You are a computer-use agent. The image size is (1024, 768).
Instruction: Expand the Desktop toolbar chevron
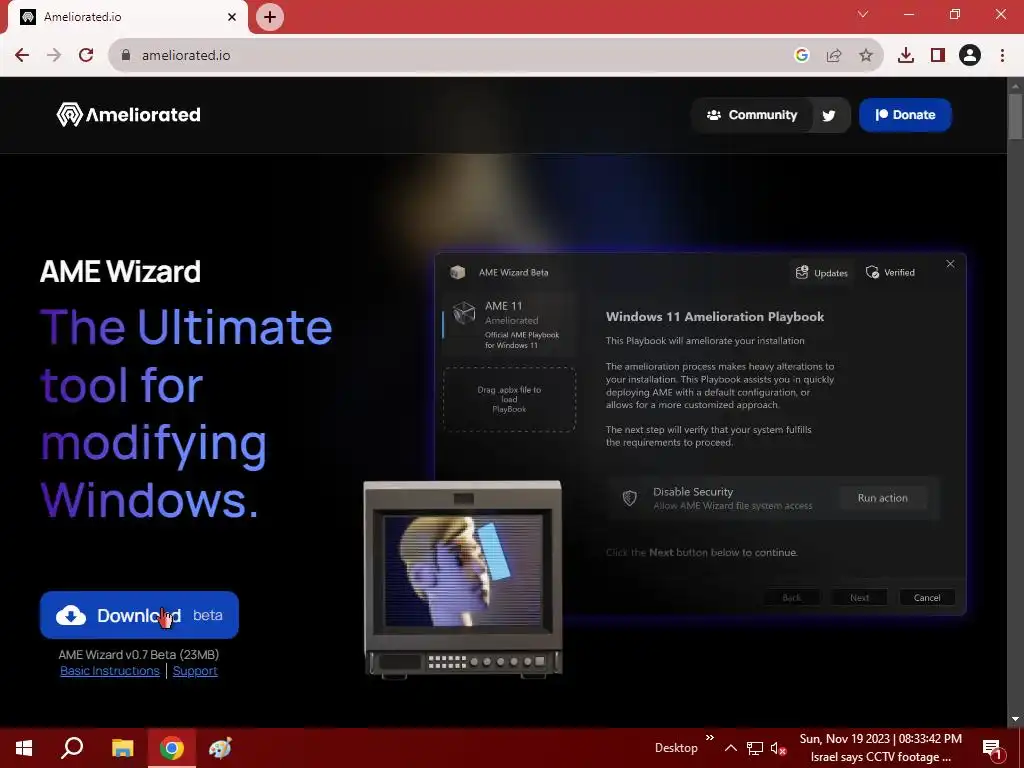[x=710, y=738]
